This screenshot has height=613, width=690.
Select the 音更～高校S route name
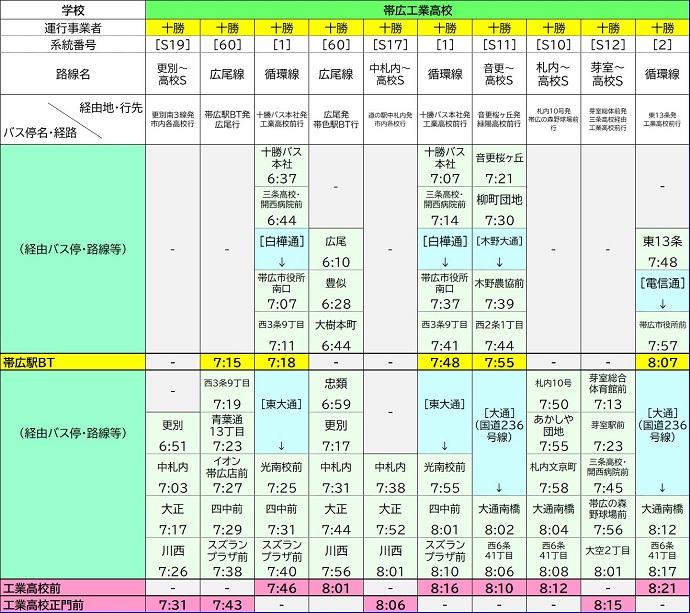click(x=499, y=74)
